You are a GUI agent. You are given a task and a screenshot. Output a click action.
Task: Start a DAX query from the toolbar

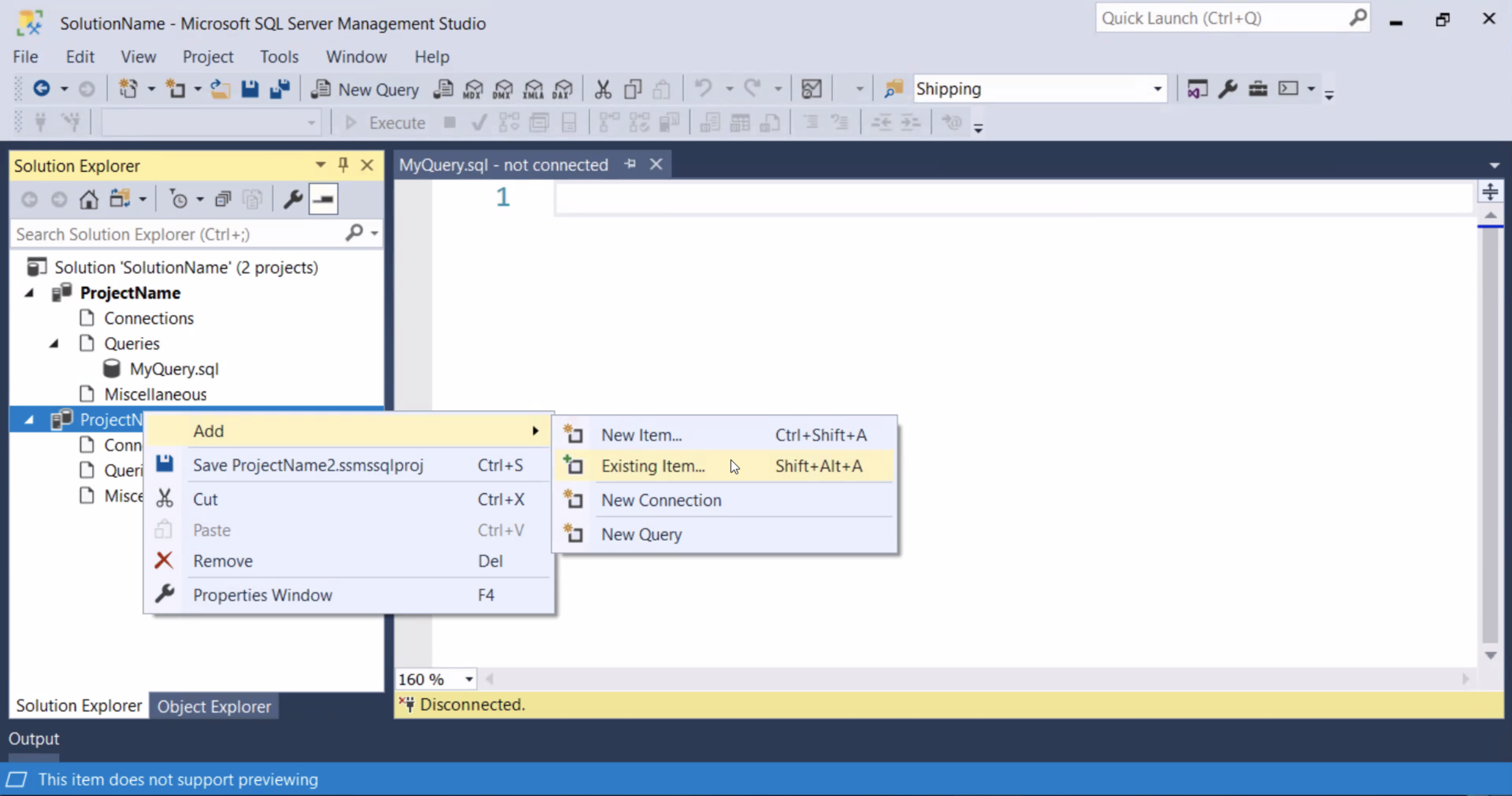563,89
